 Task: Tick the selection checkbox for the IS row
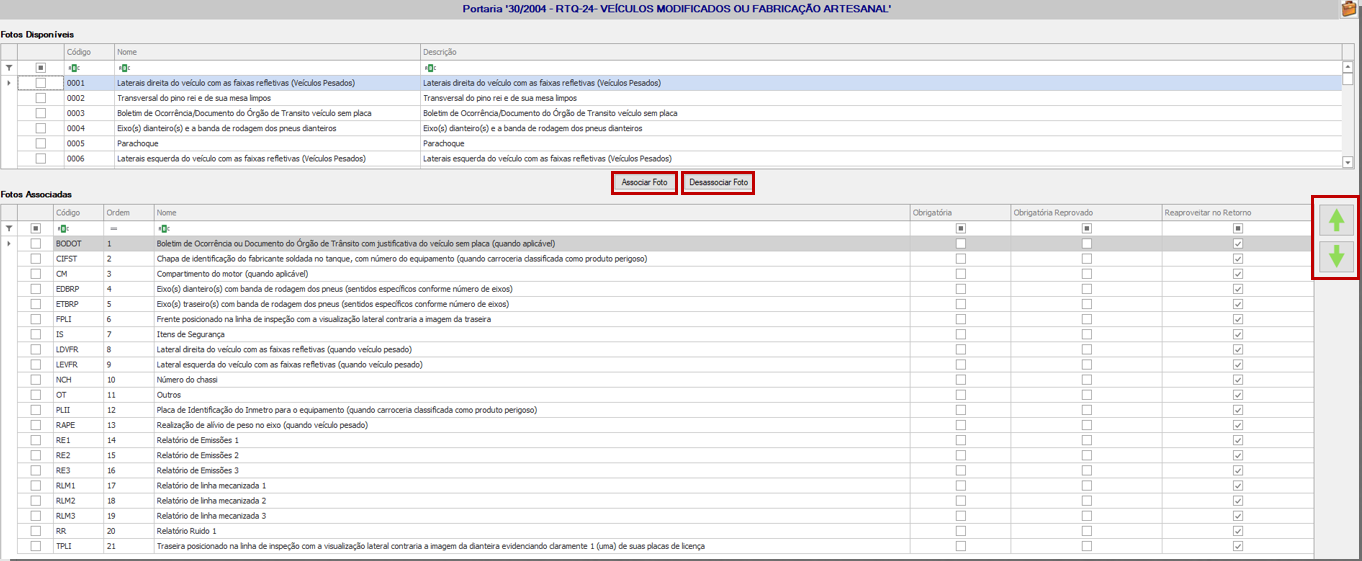pyautogui.click(x=36, y=334)
